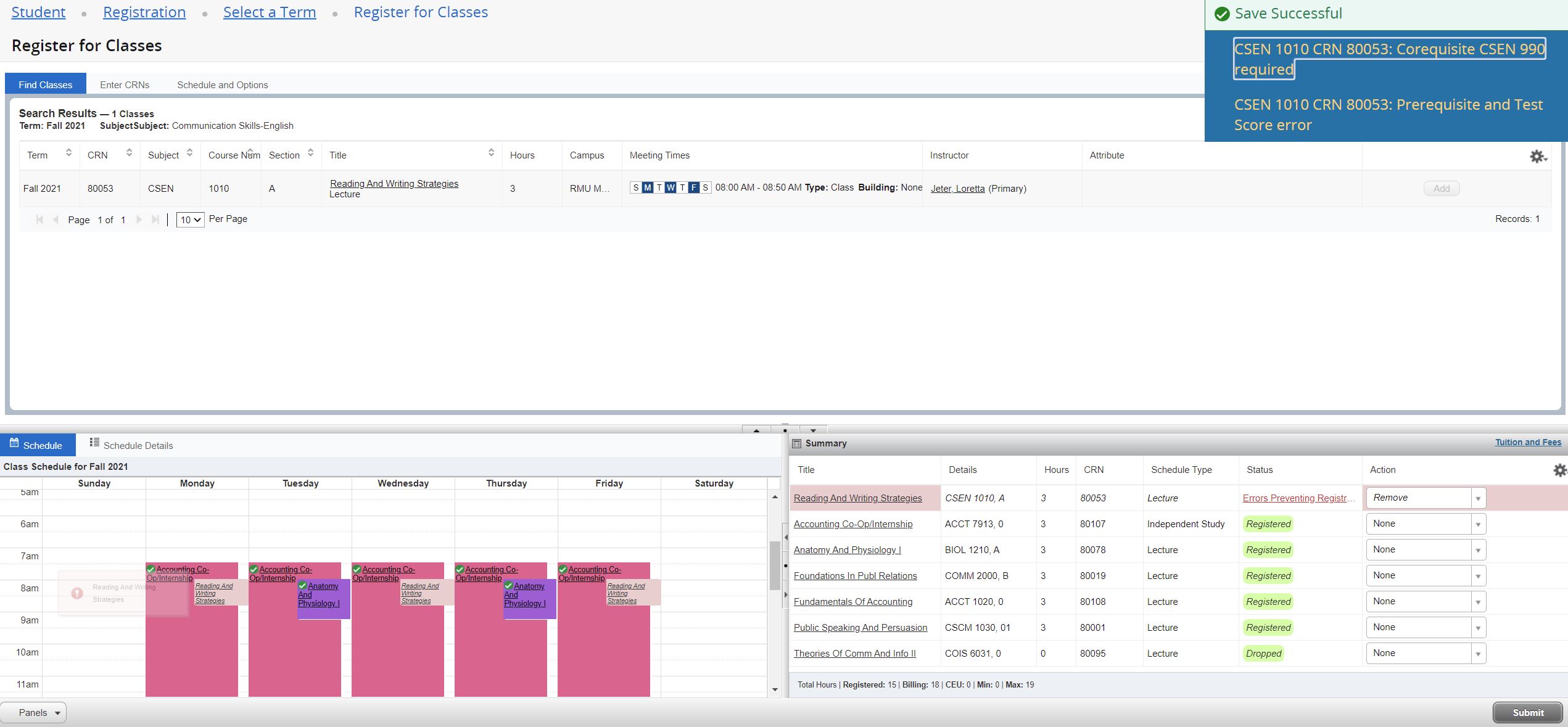Click the Summary panel settings gear icon
1568x727 pixels.
coord(1559,470)
